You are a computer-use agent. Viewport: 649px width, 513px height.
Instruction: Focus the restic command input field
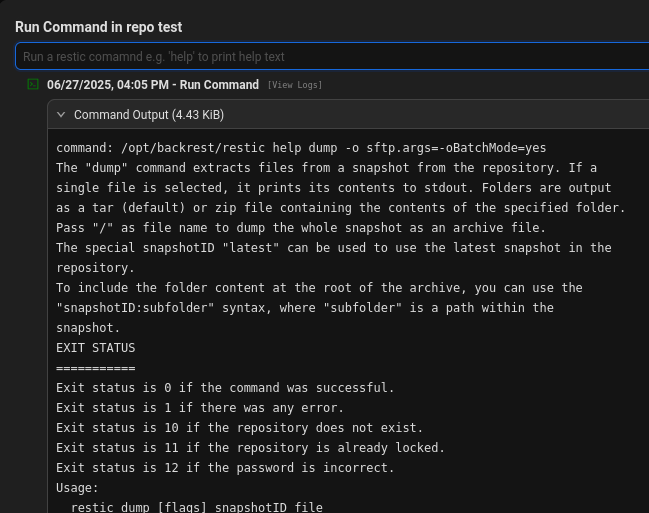[x=330, y=57]
